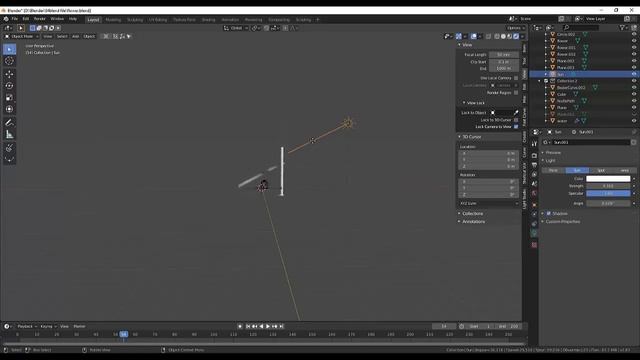Jump to the start frame in timeline
Screen dimensions: 640x360
point(248,326)
